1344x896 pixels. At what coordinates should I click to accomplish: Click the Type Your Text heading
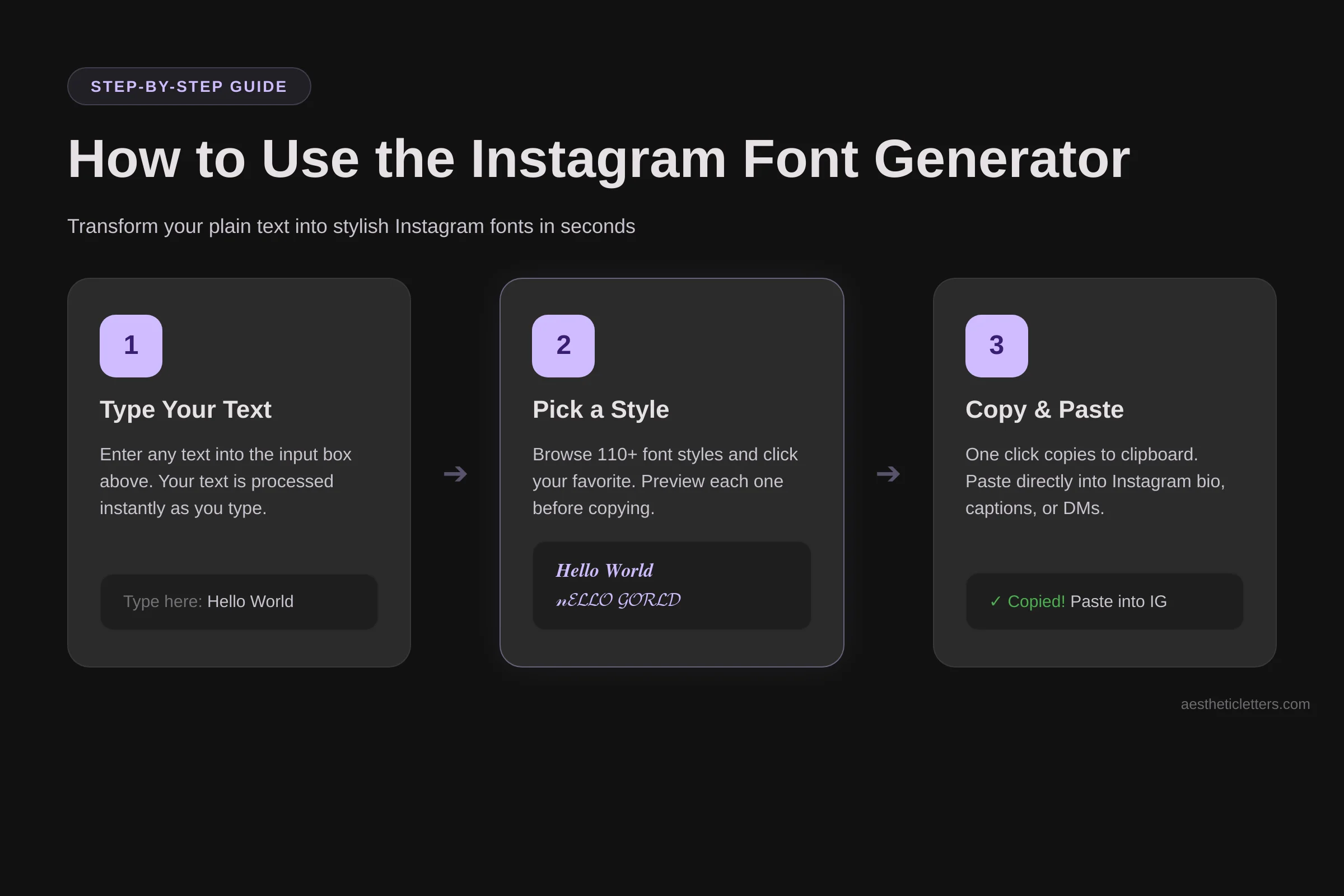pyautogui.click(x=186, y=410)
